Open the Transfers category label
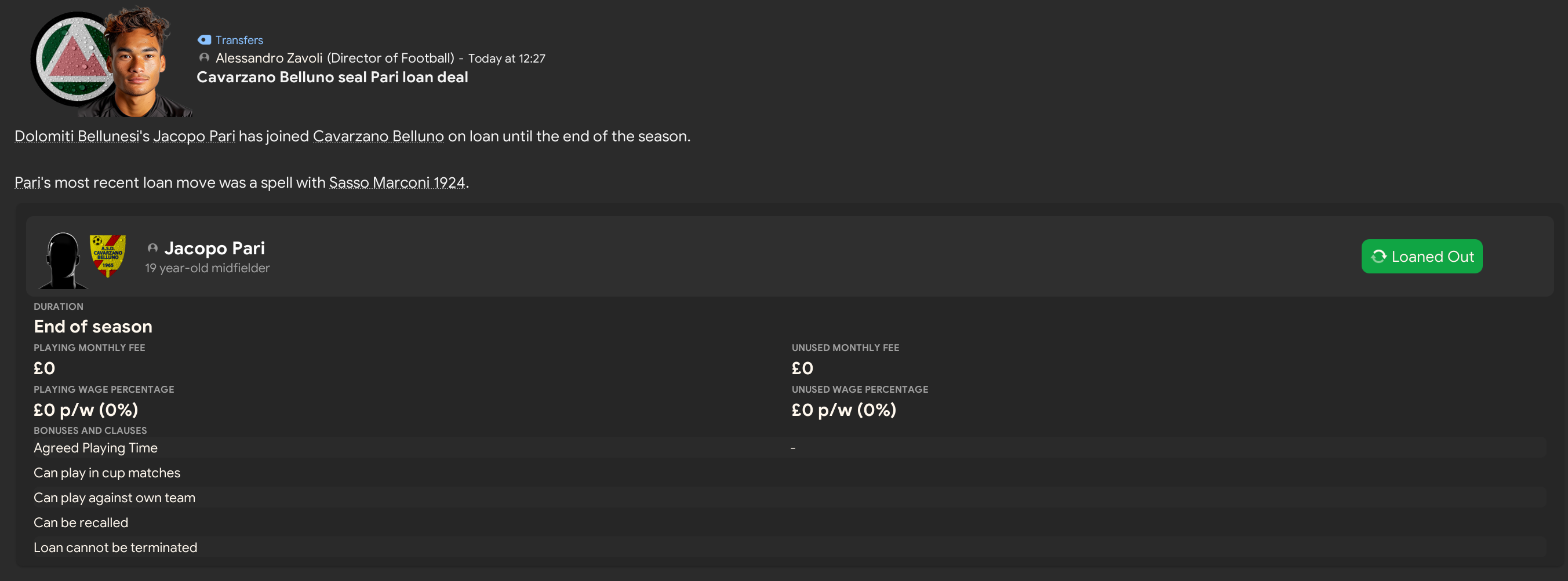Image resolution: width=1568 pixels, height=581 pixels. point(239,40)
